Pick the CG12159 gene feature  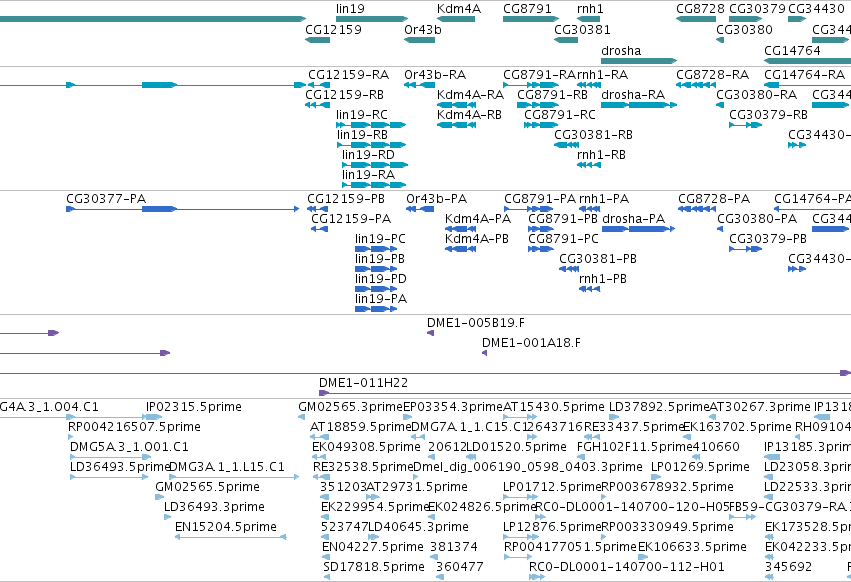coord(317,40)
